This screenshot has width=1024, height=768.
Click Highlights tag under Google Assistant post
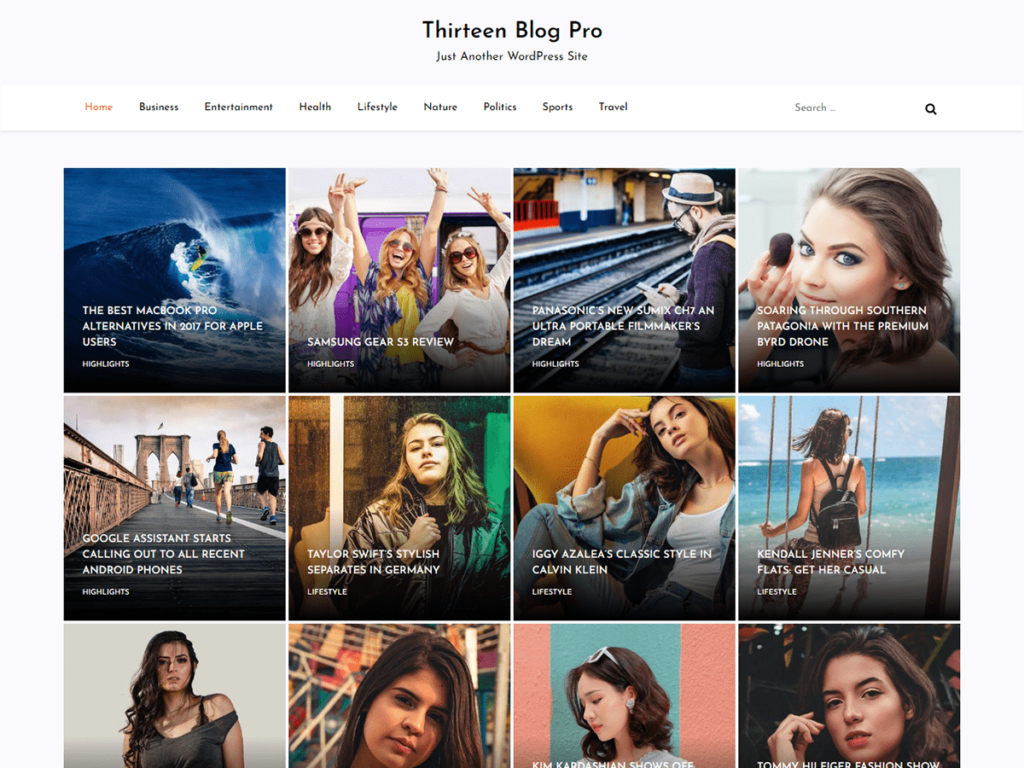(106, 592)
